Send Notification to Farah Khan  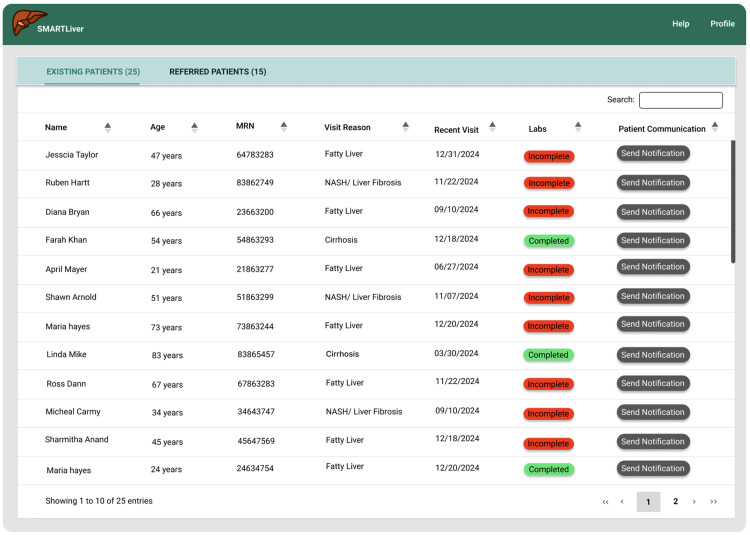click(x=653, y=240)
